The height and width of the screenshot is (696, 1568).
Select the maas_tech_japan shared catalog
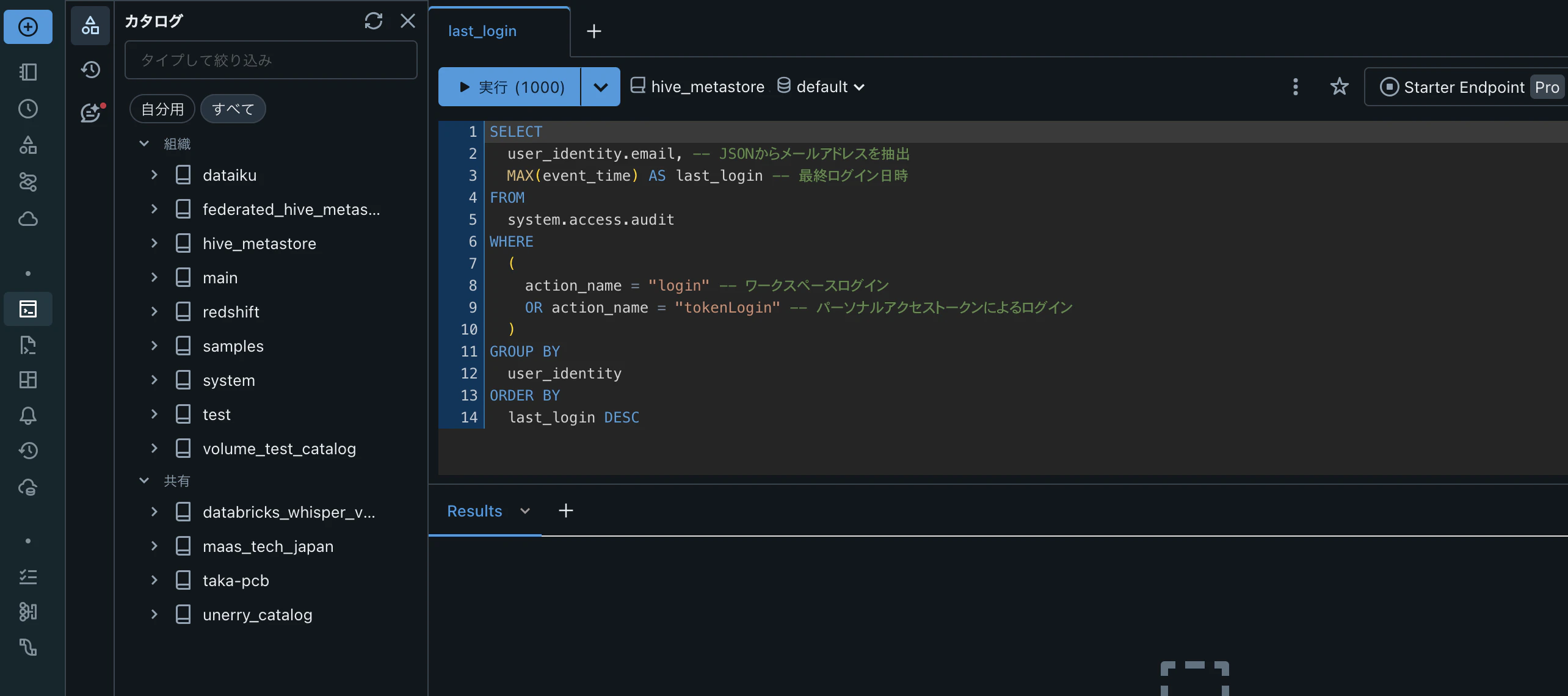(271, 546)
